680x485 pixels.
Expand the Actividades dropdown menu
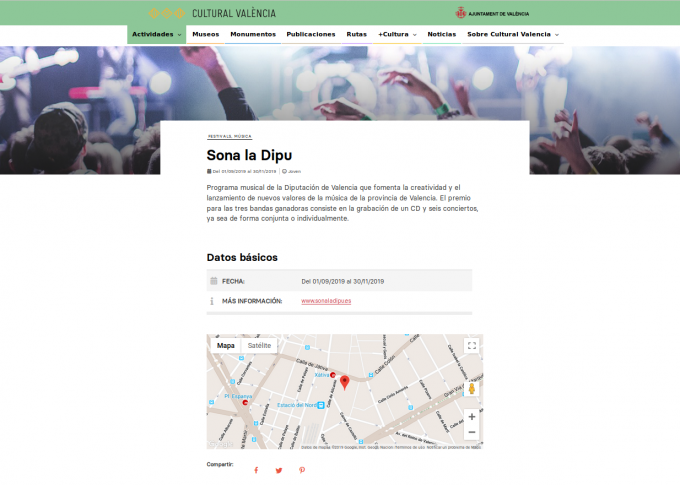point(157,34)
